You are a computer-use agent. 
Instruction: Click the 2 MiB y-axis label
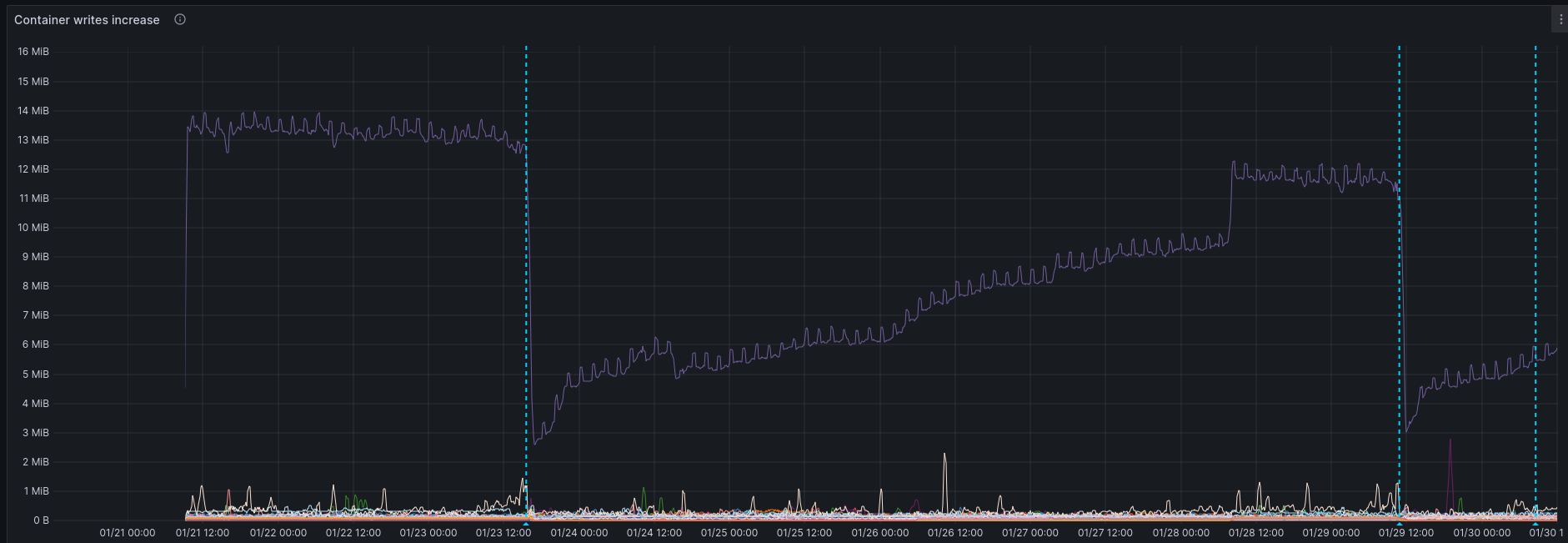36,462
